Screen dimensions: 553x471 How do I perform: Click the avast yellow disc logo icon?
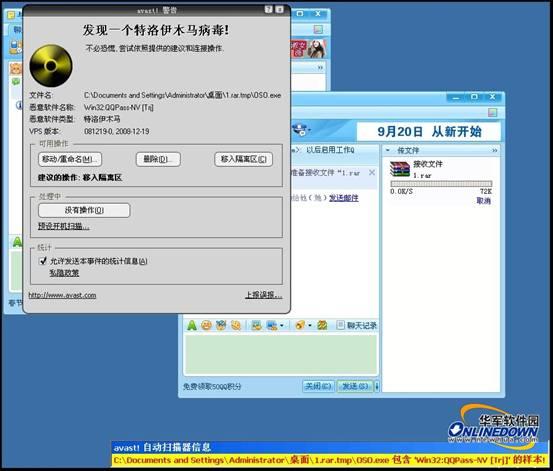tap(51, 66)
